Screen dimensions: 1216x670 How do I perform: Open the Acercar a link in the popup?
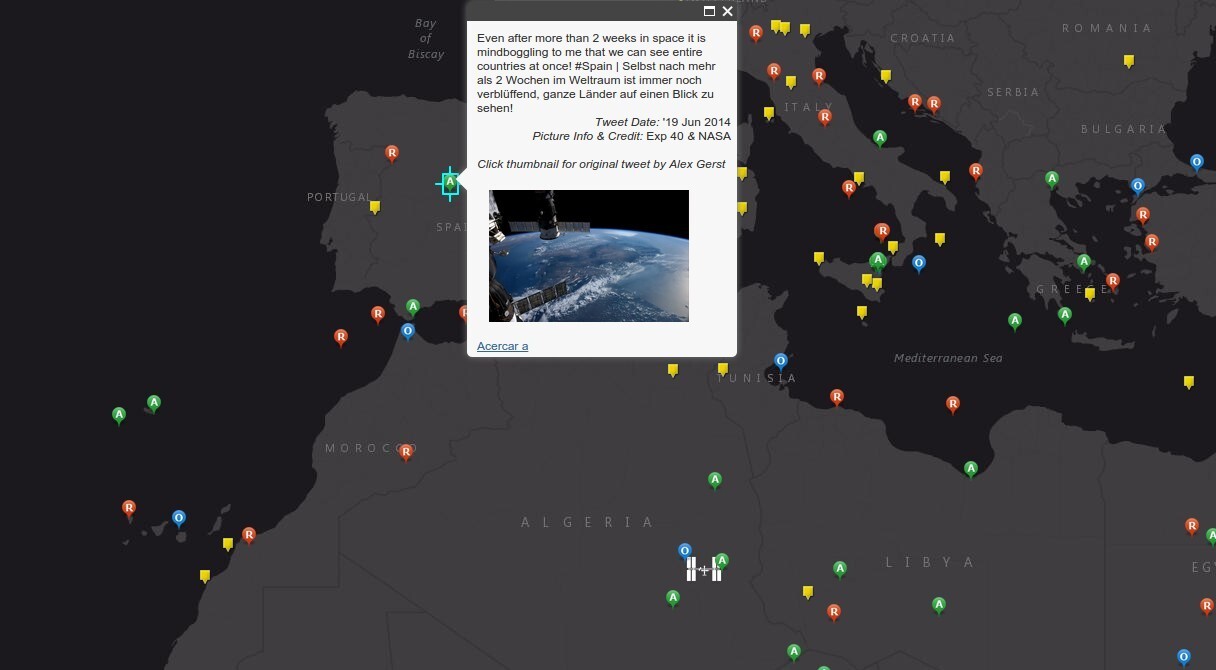[503, 345]
